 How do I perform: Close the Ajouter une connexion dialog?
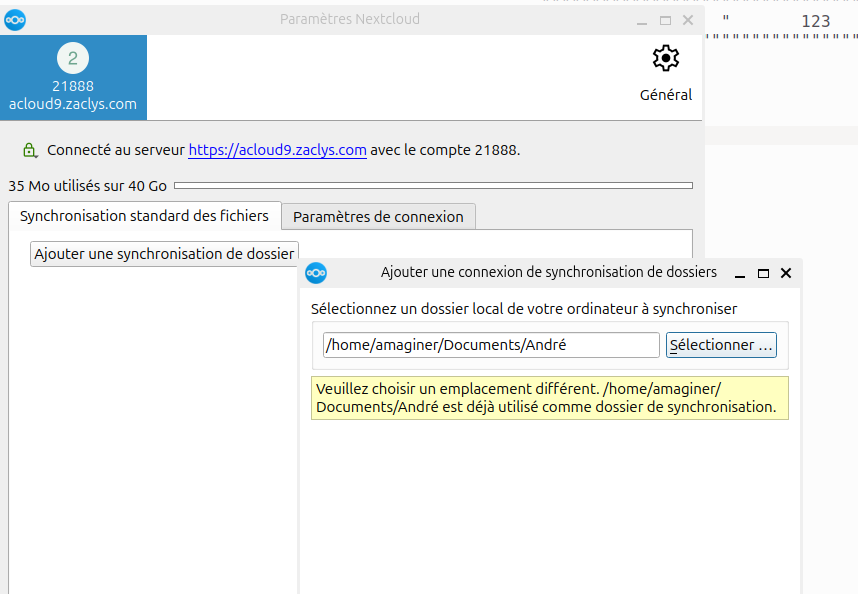[786, 273]
